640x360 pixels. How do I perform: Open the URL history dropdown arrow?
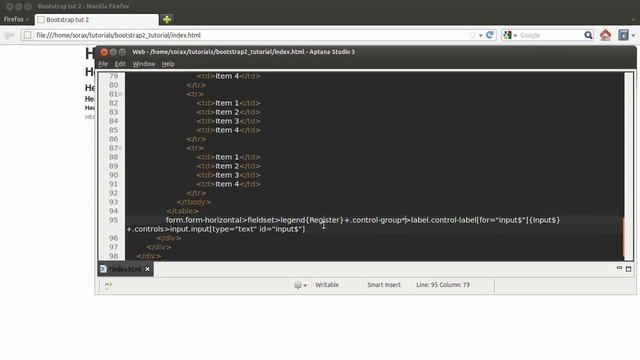click(x=480, y=36)
